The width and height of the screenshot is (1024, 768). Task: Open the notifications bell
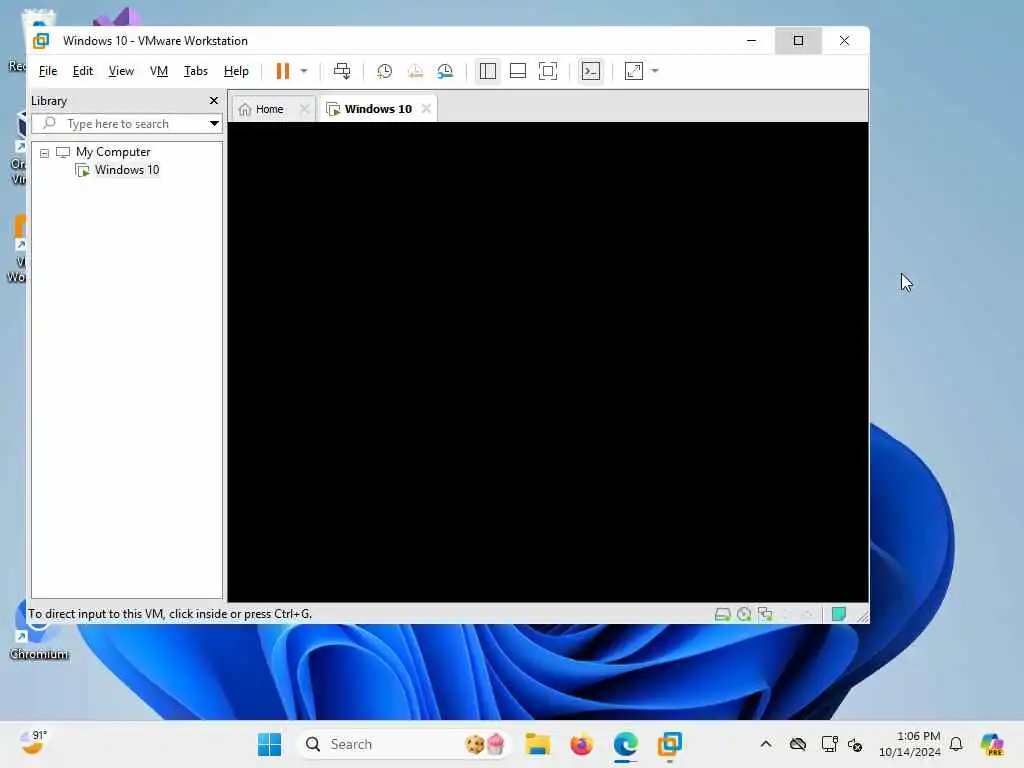point(956,744)
